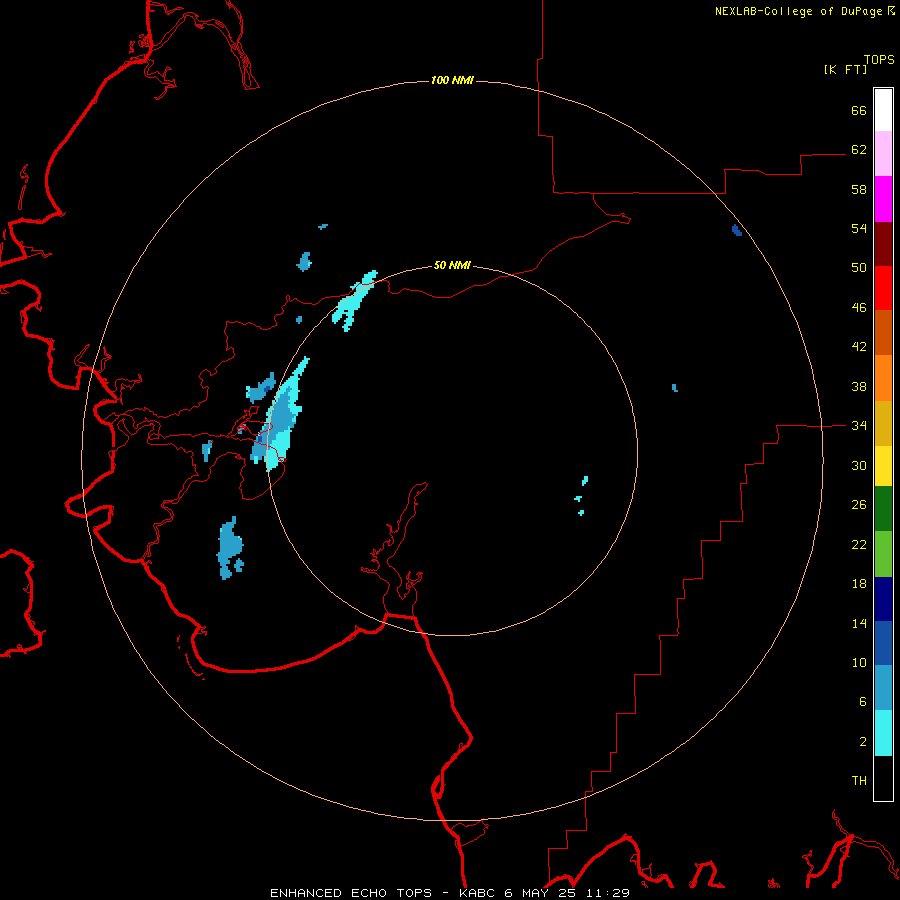
Task: Click the 6 MAY 25 date text
Action: point(542,893)
